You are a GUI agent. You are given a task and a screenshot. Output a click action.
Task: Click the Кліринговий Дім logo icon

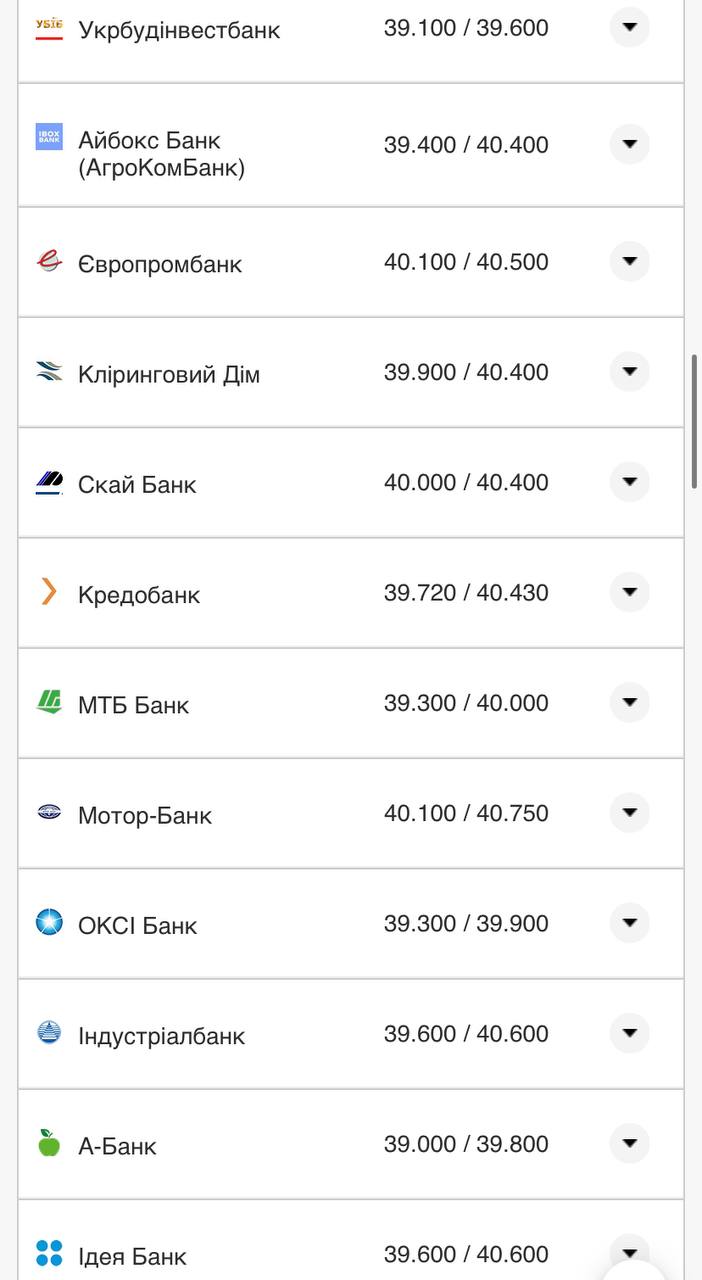pos(49,373)
